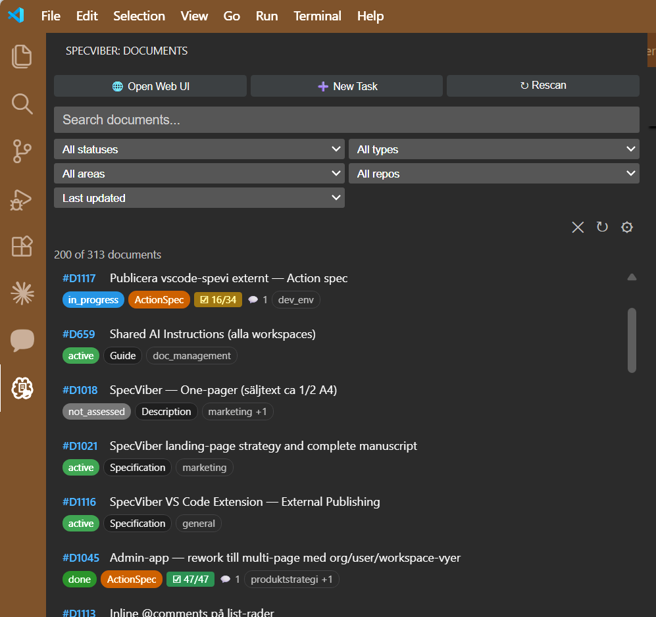656x617 pixels.
Task: Expand the All repos dropdown
Action: 494,174
